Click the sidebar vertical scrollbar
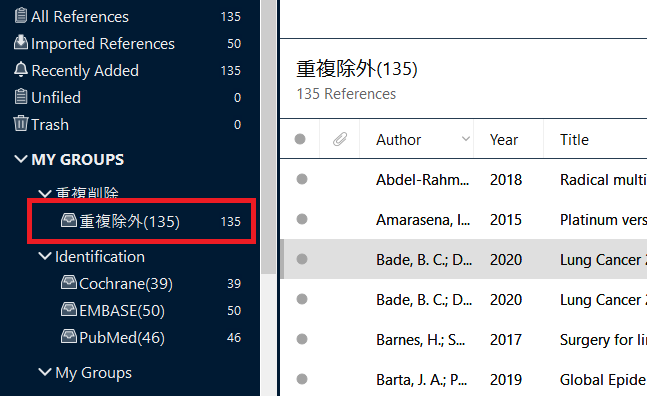This screenshot has width=647, height=396. (x=269, y=136)
